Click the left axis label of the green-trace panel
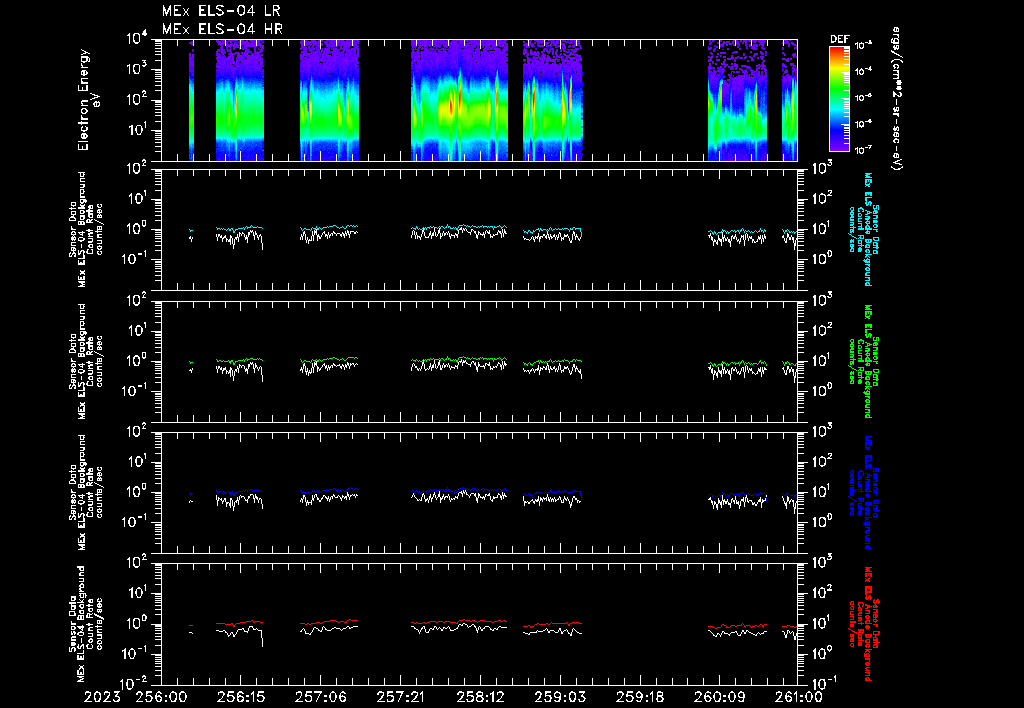 point(86,361)
